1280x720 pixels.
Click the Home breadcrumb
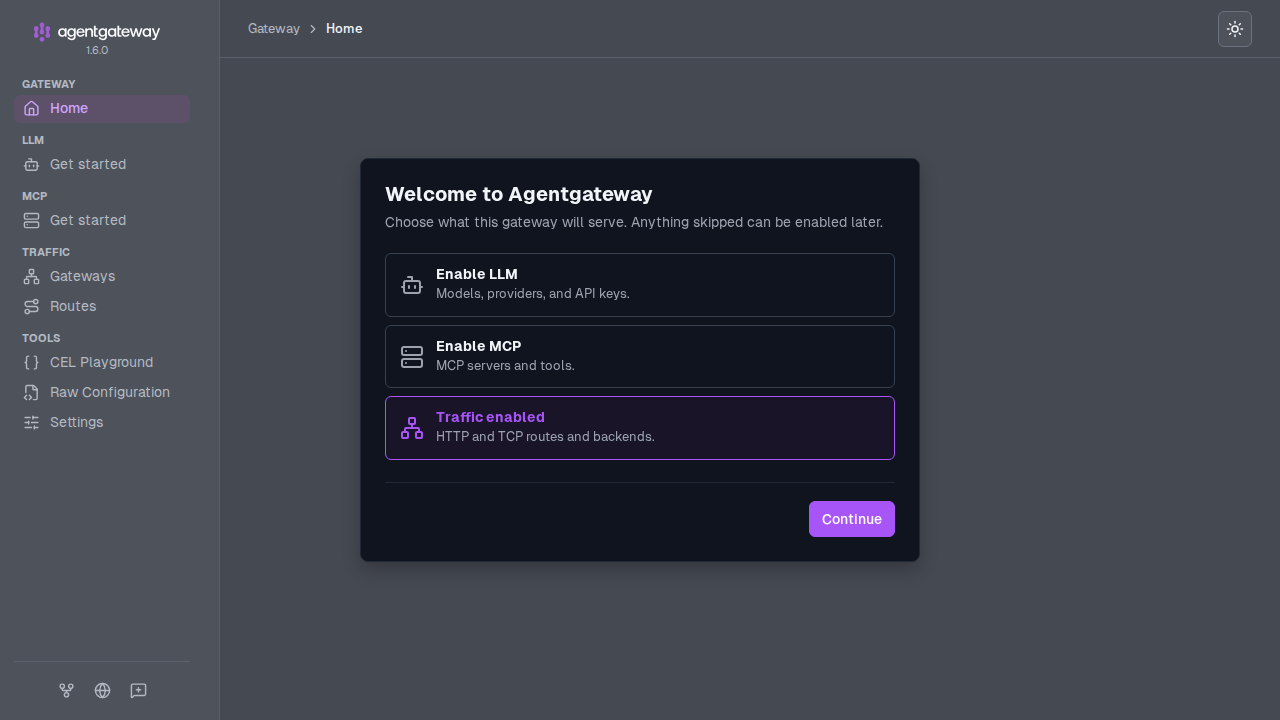point(344,29)
